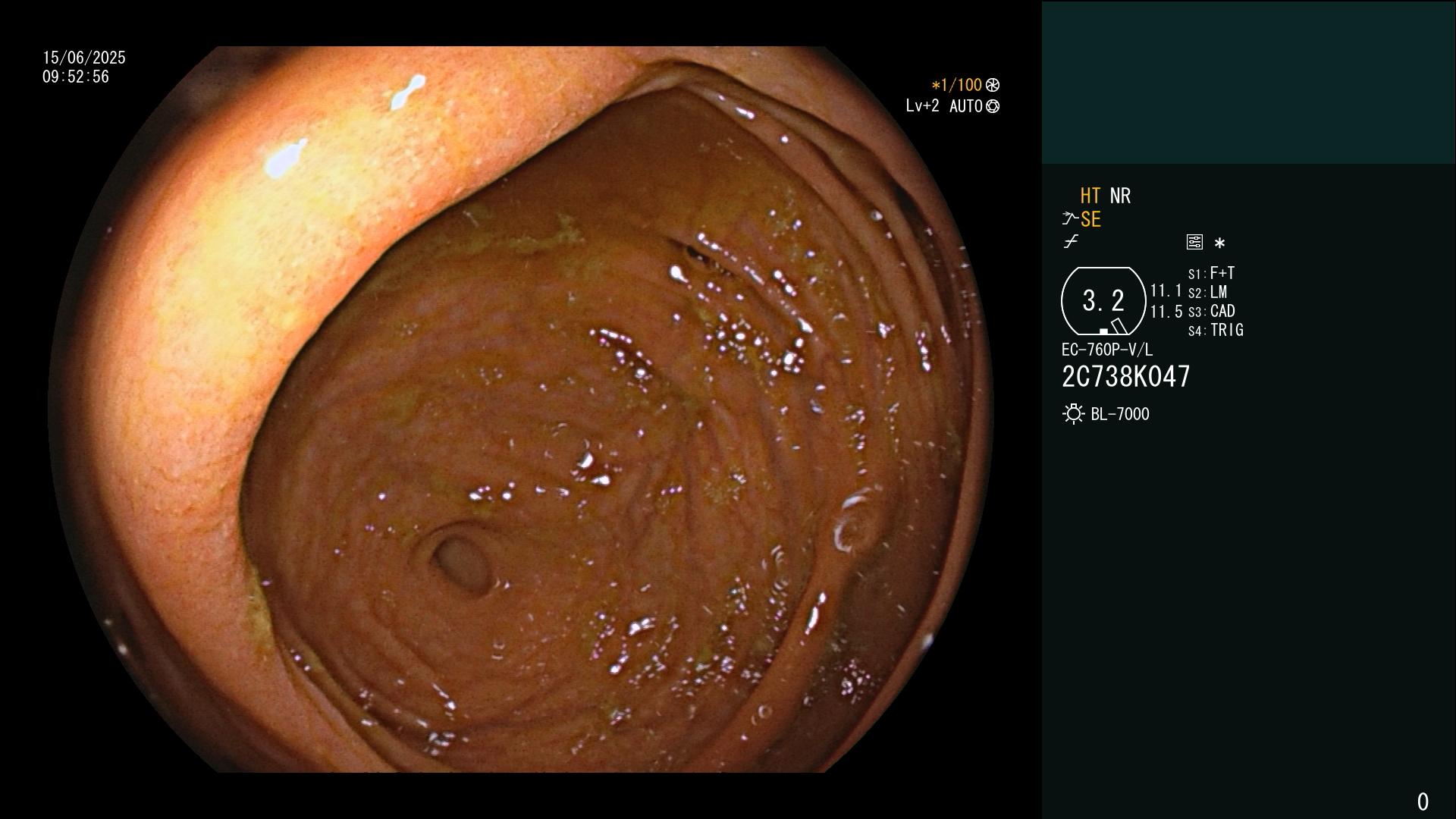
Task: Click the AUTO iris mode text
Action: pyautogui.click(x=966, y=106)
